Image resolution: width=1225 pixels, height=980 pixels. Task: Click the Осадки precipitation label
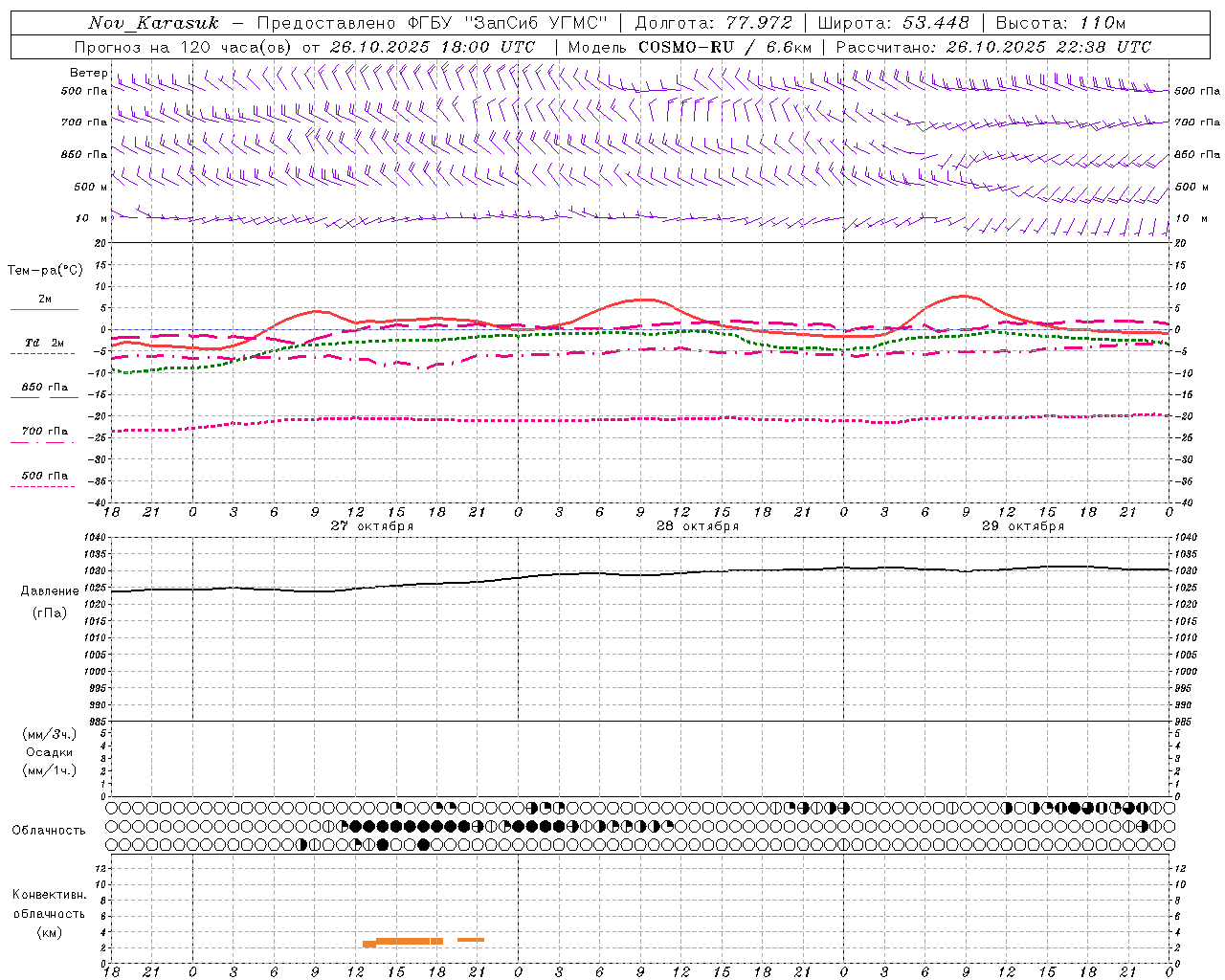(x=50, y=753)
